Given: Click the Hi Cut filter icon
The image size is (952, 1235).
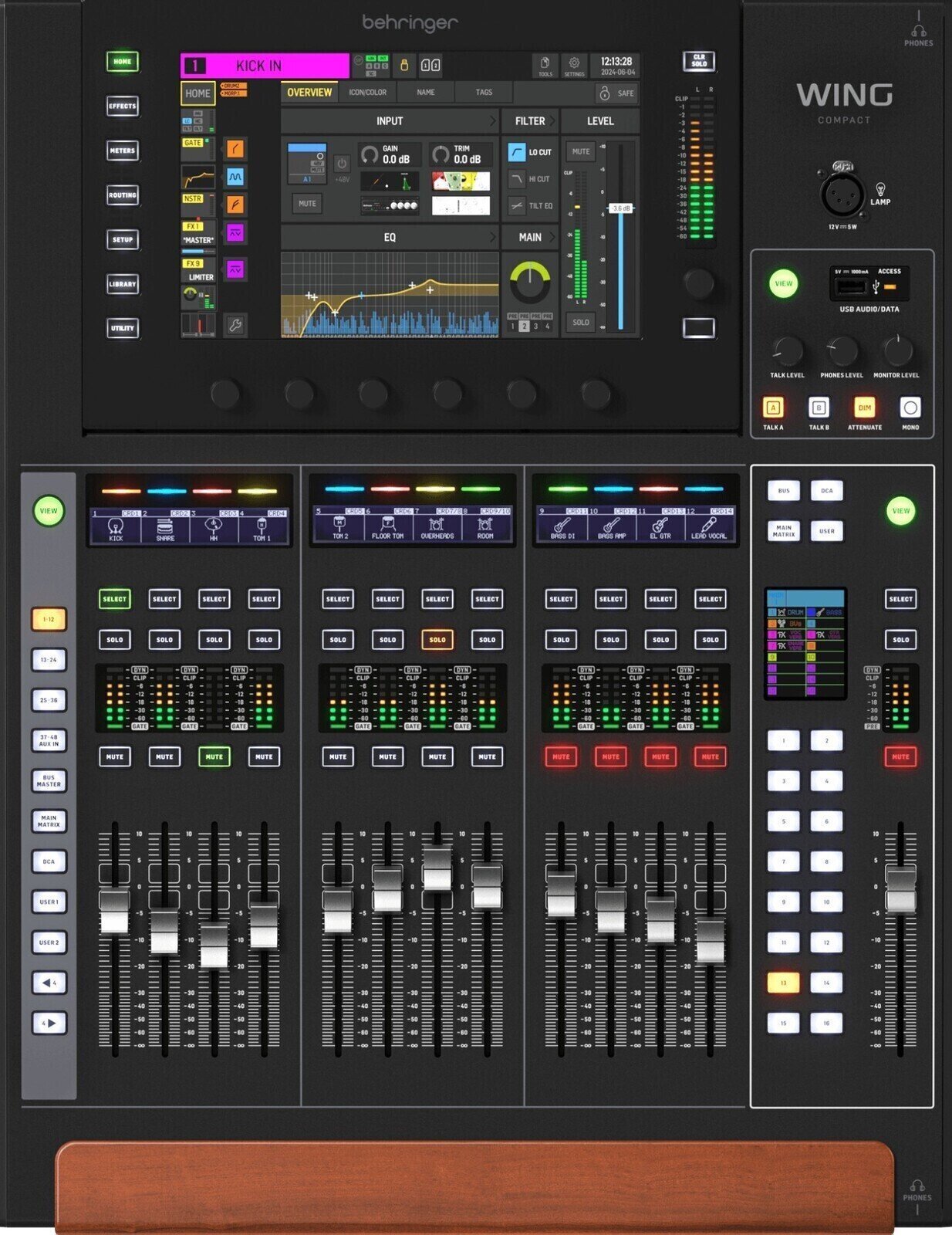Looking at the screenshot, I should click(x=516, y=179).
